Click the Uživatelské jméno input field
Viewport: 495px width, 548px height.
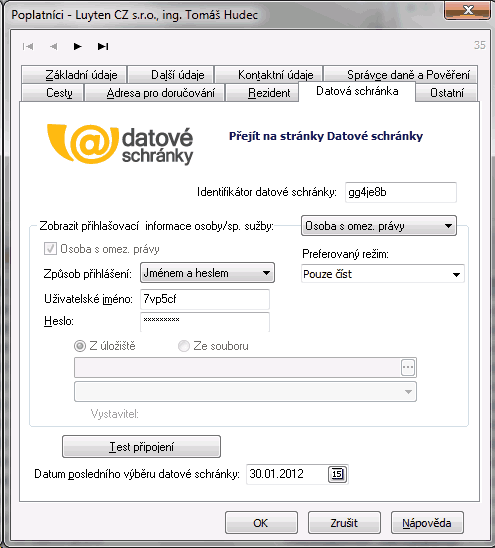pos(205,299)
